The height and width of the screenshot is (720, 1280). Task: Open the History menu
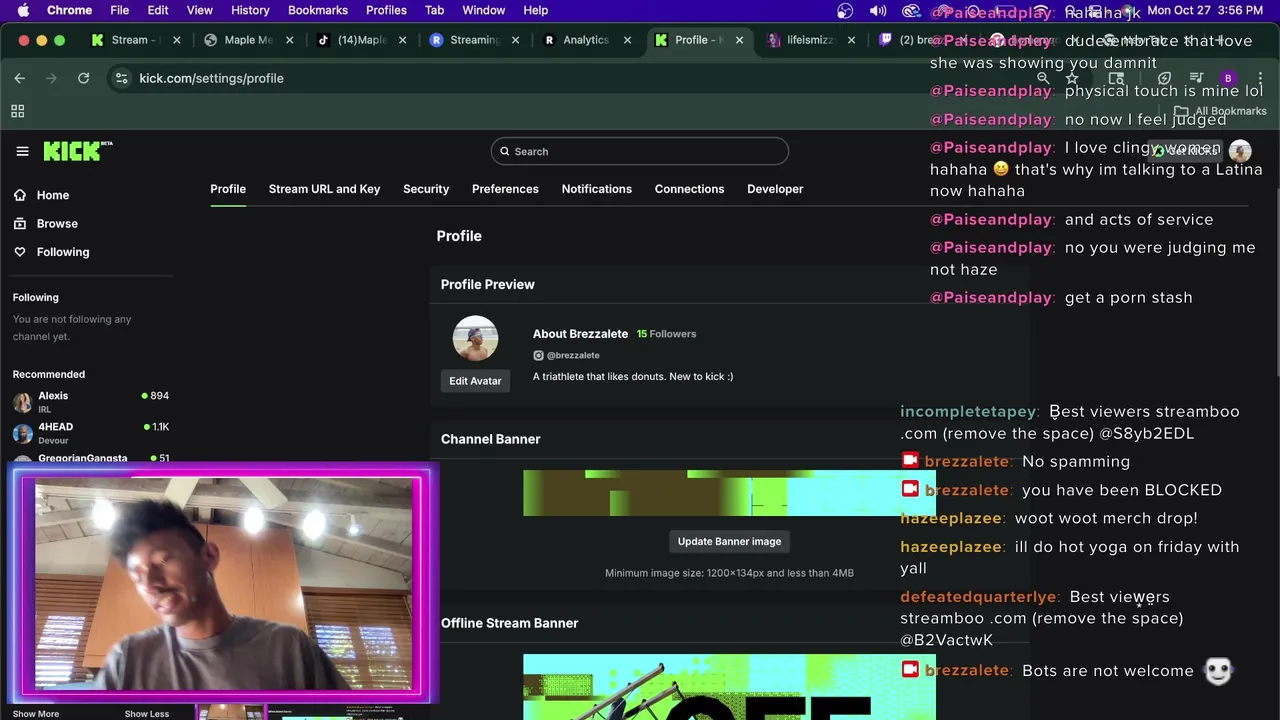pyautogui.click(x=250, y=10)
